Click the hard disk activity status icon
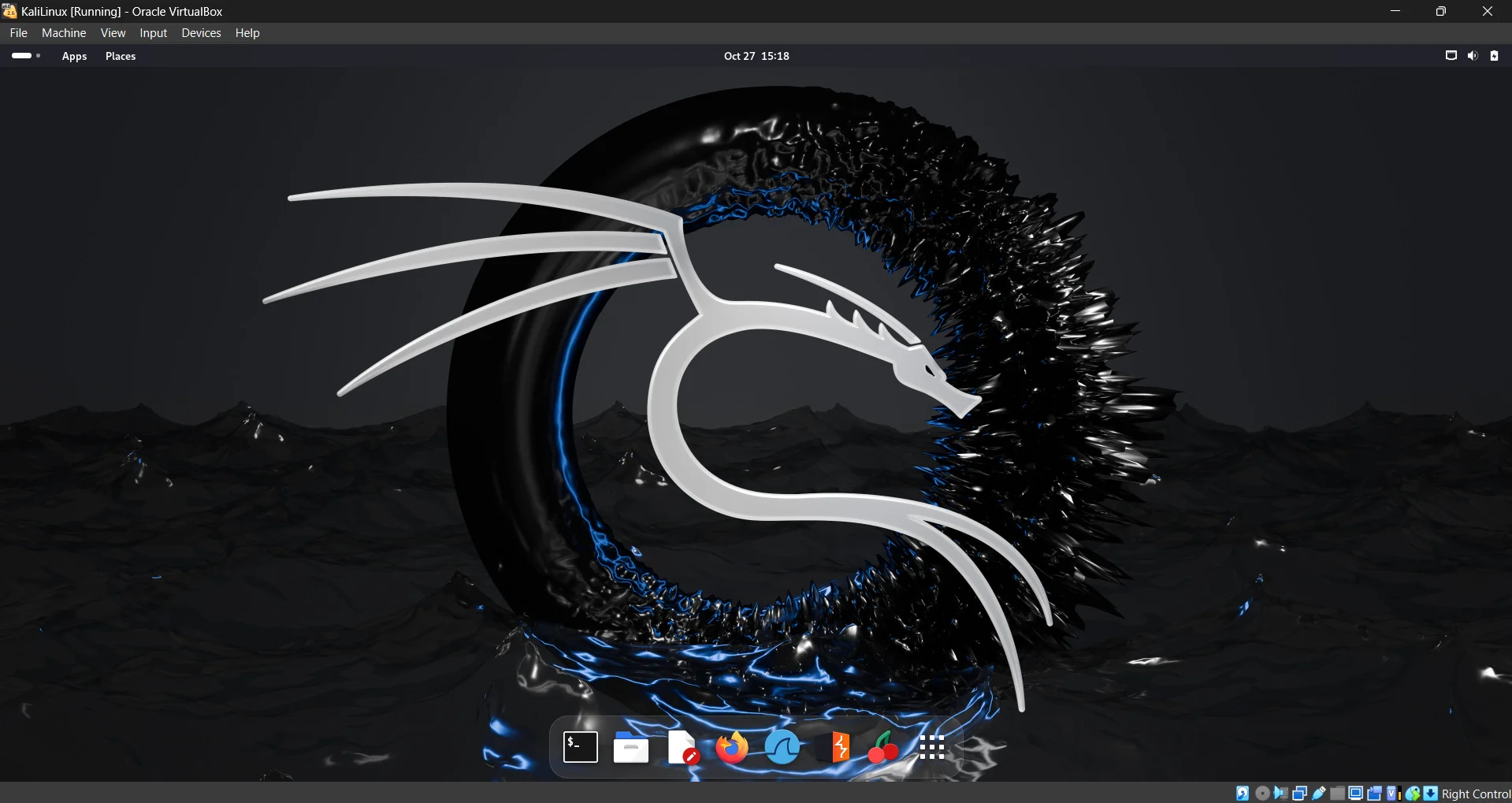The image size is (1512, 803). coord(1243,794)
